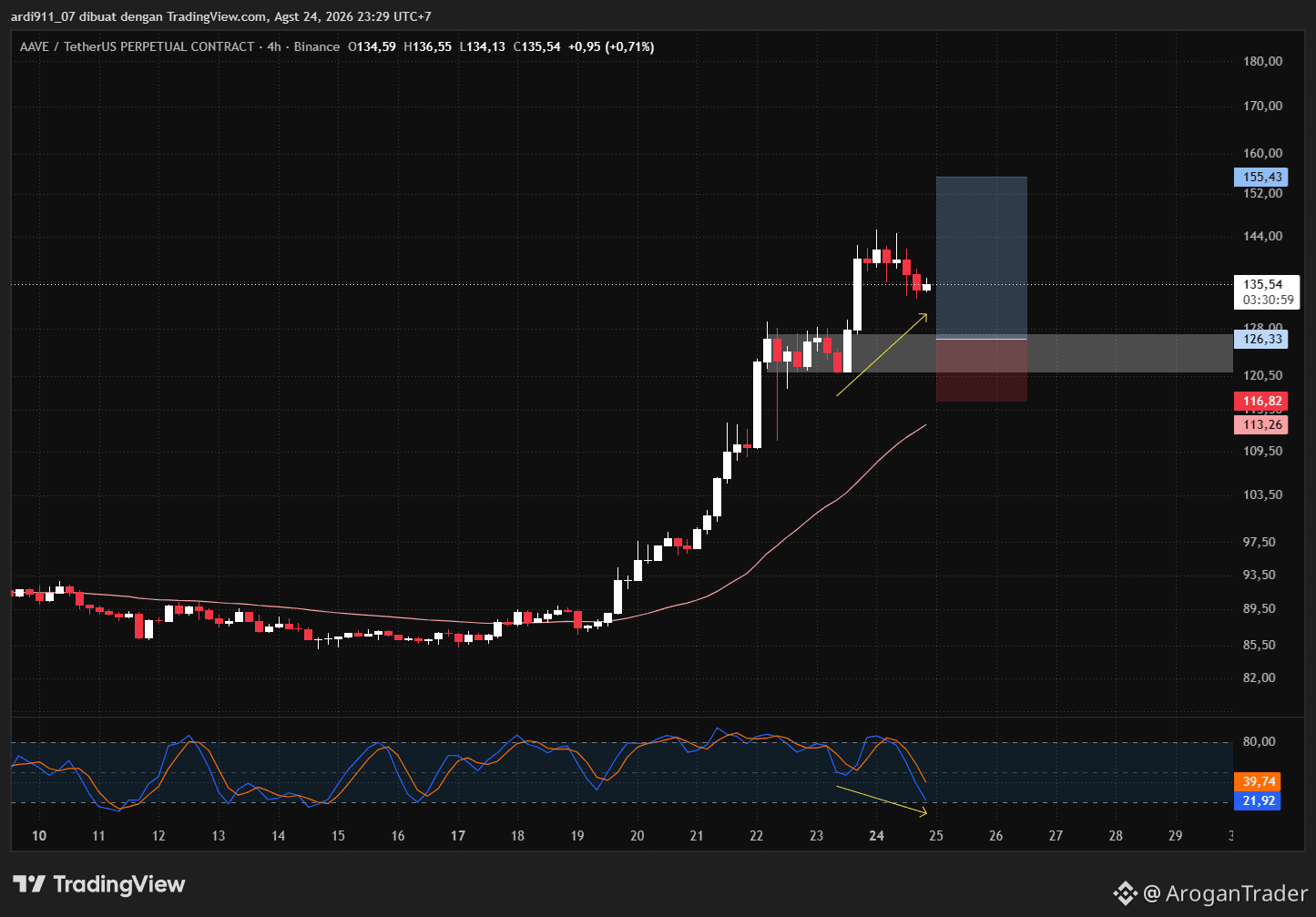This screenshot has width=1316, height=917.
Task: Click day 14 on the time axis
Action: 279,836
